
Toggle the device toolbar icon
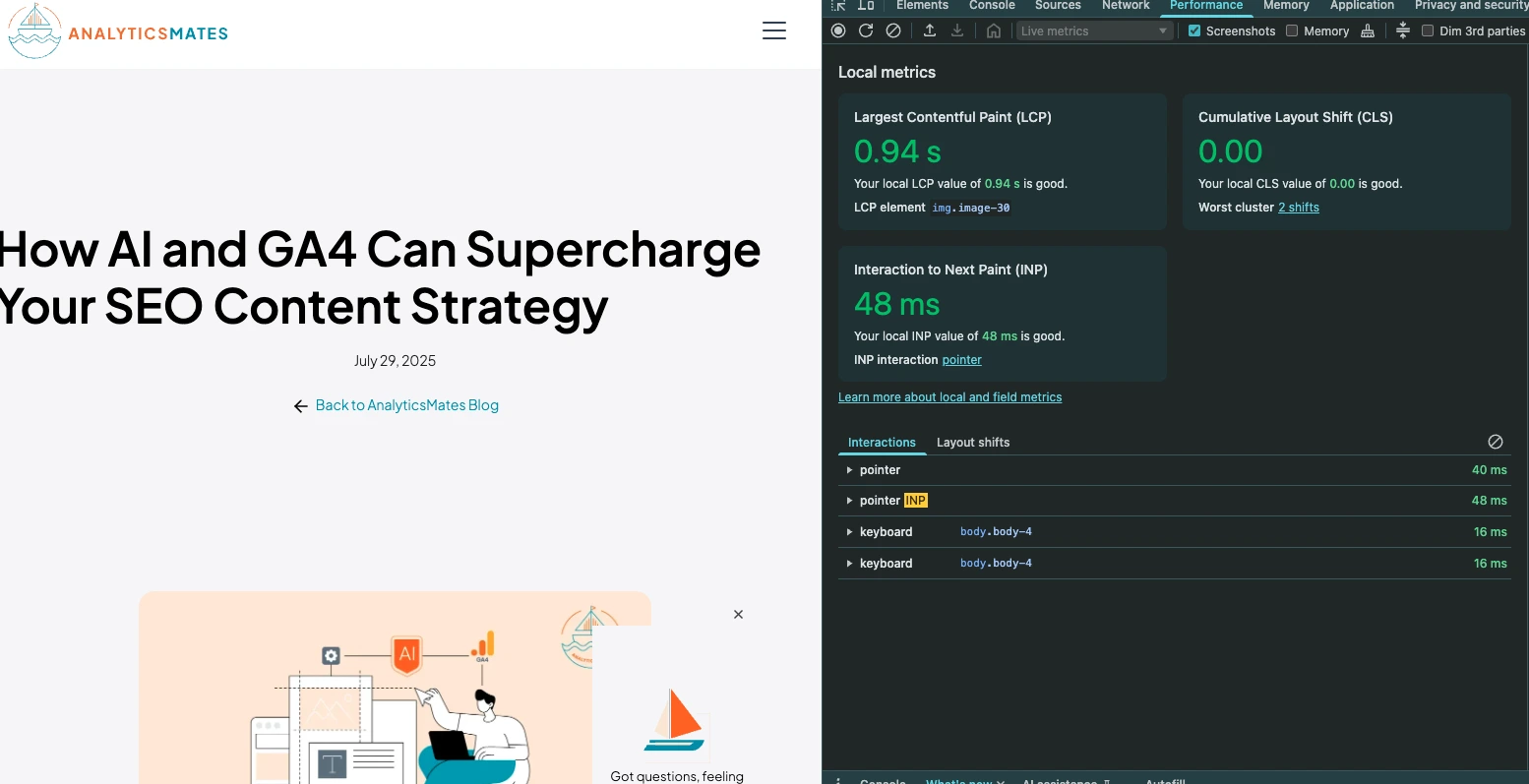(866, 5)
